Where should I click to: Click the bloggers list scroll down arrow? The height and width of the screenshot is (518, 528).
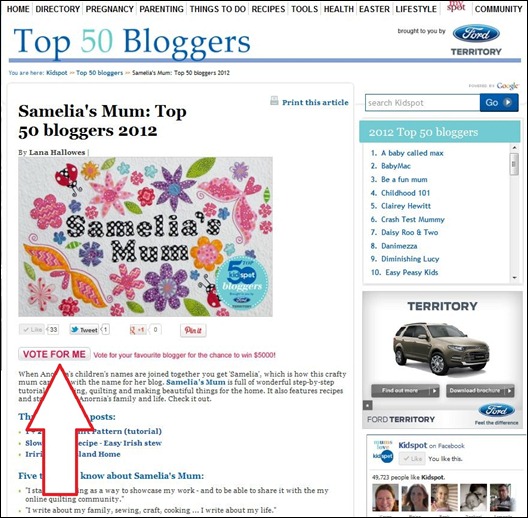coord(514,278)
